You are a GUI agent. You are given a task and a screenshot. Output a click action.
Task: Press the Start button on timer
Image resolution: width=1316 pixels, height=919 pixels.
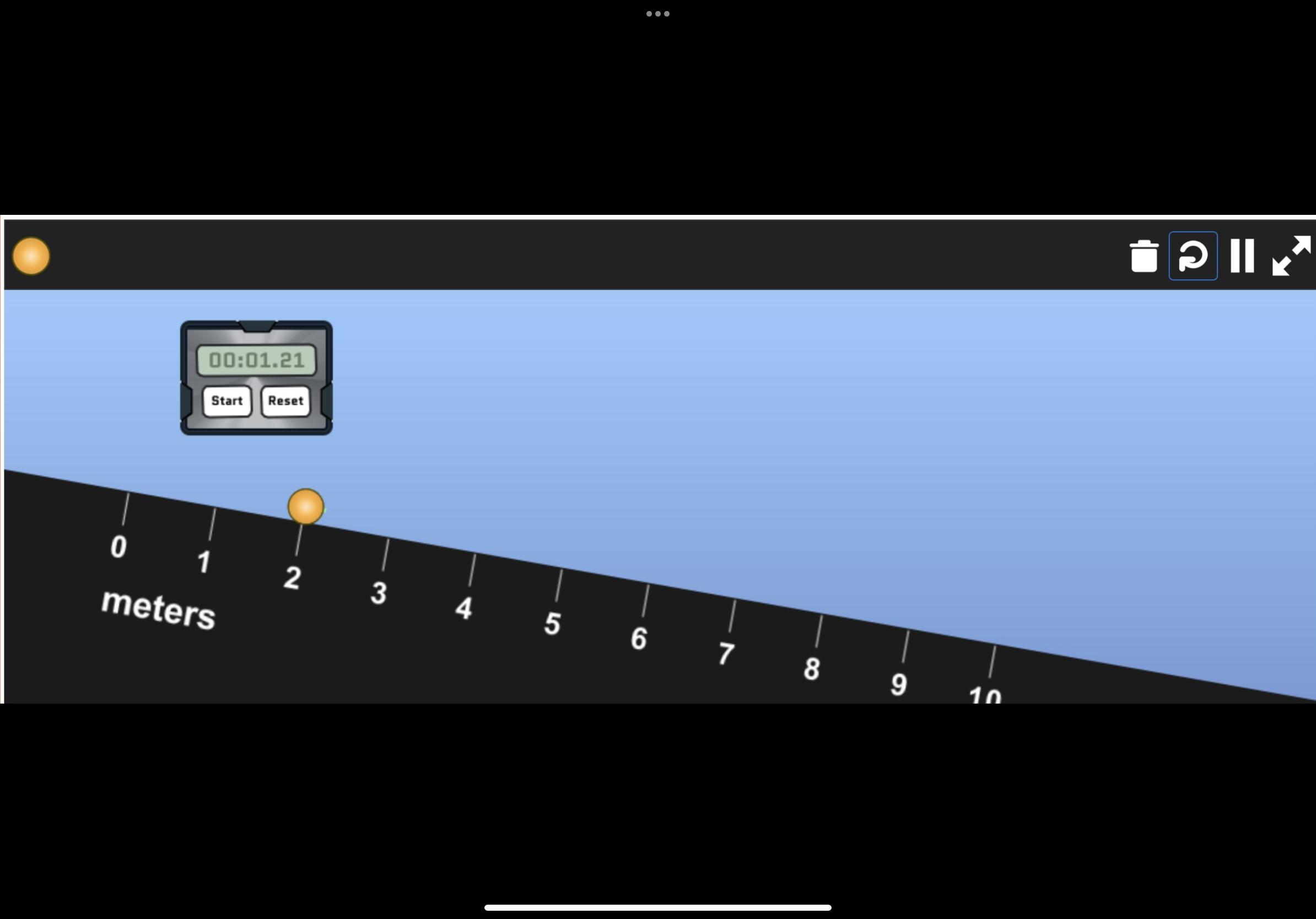click(225, 400)
